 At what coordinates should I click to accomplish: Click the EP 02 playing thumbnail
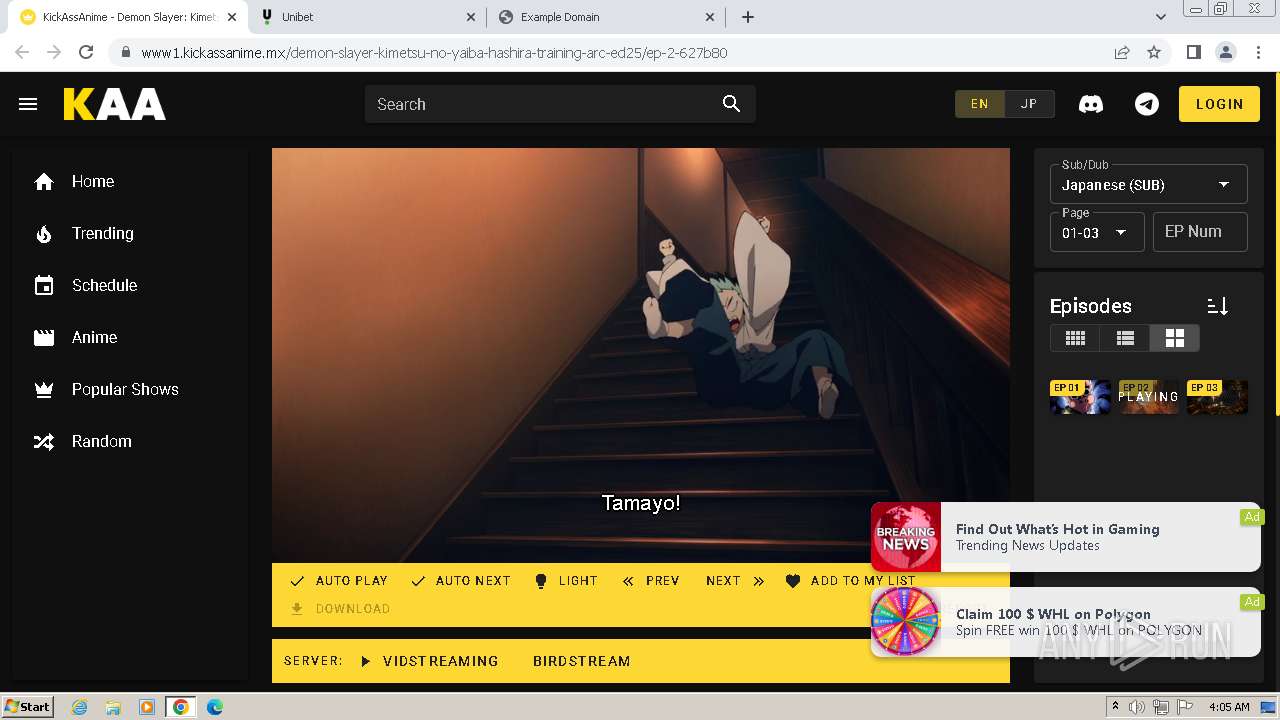coord(1148,397)
